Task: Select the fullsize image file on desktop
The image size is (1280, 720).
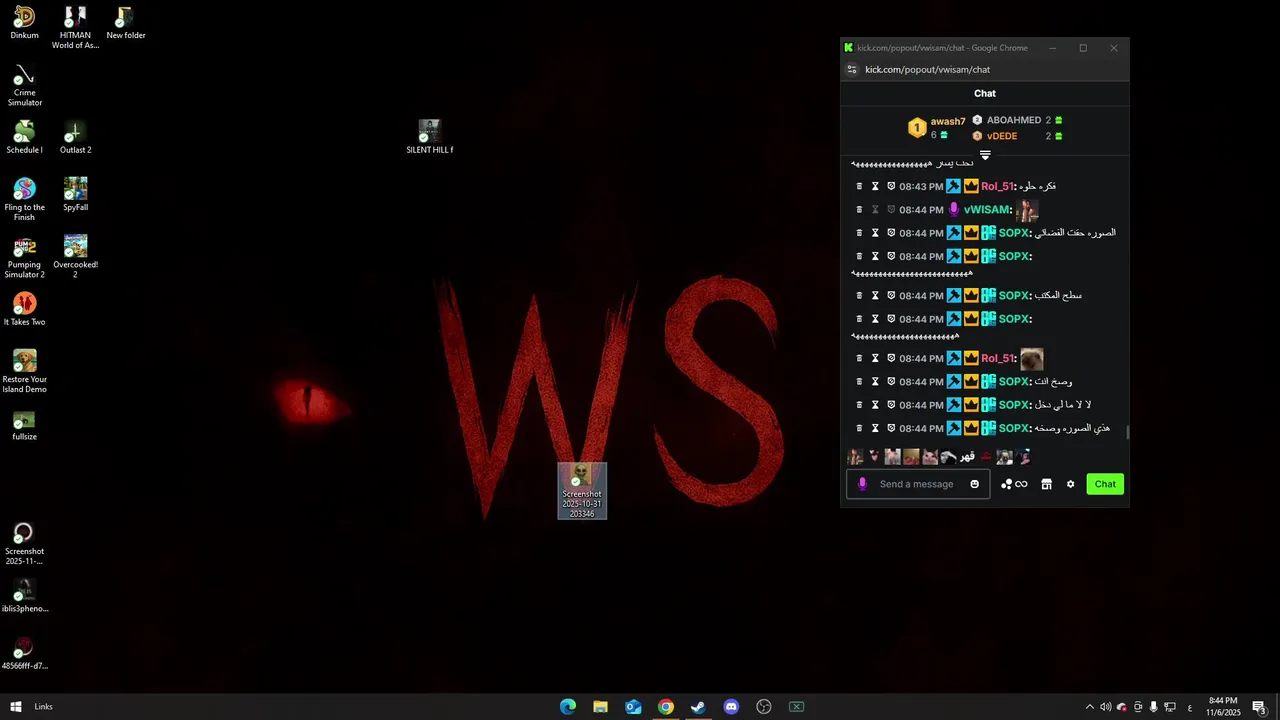Action: [25, 424]
